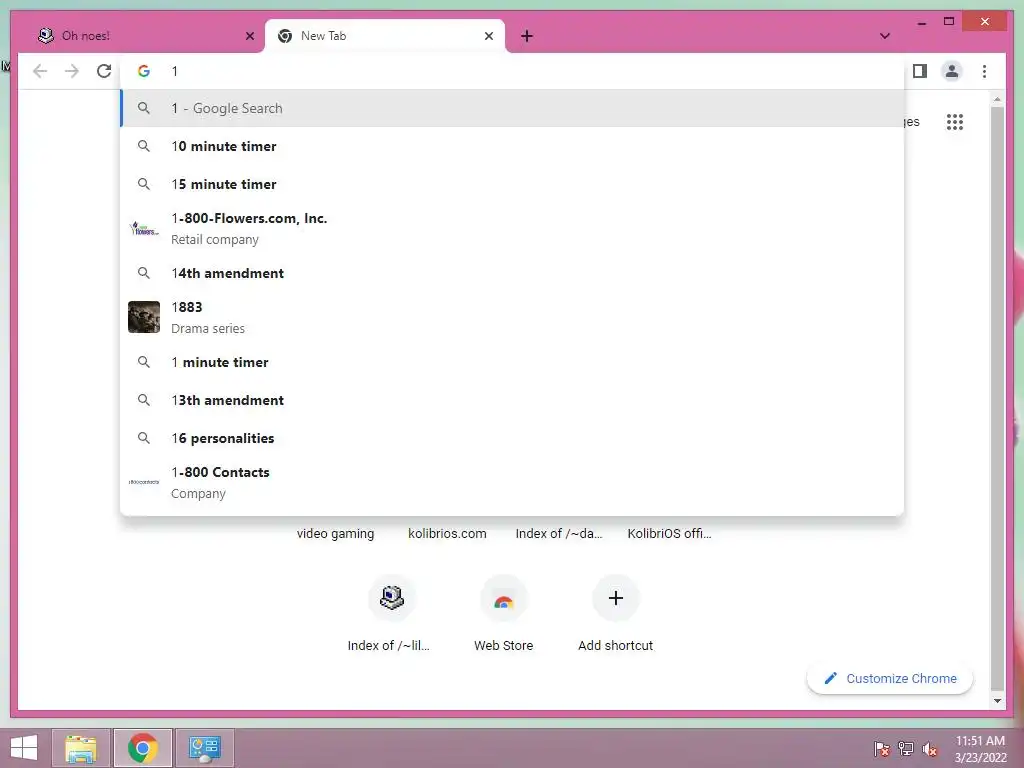This screenshot has height=768, width=1024.
Task: Click the muted volume tray icon
Action: coord(930,749)
